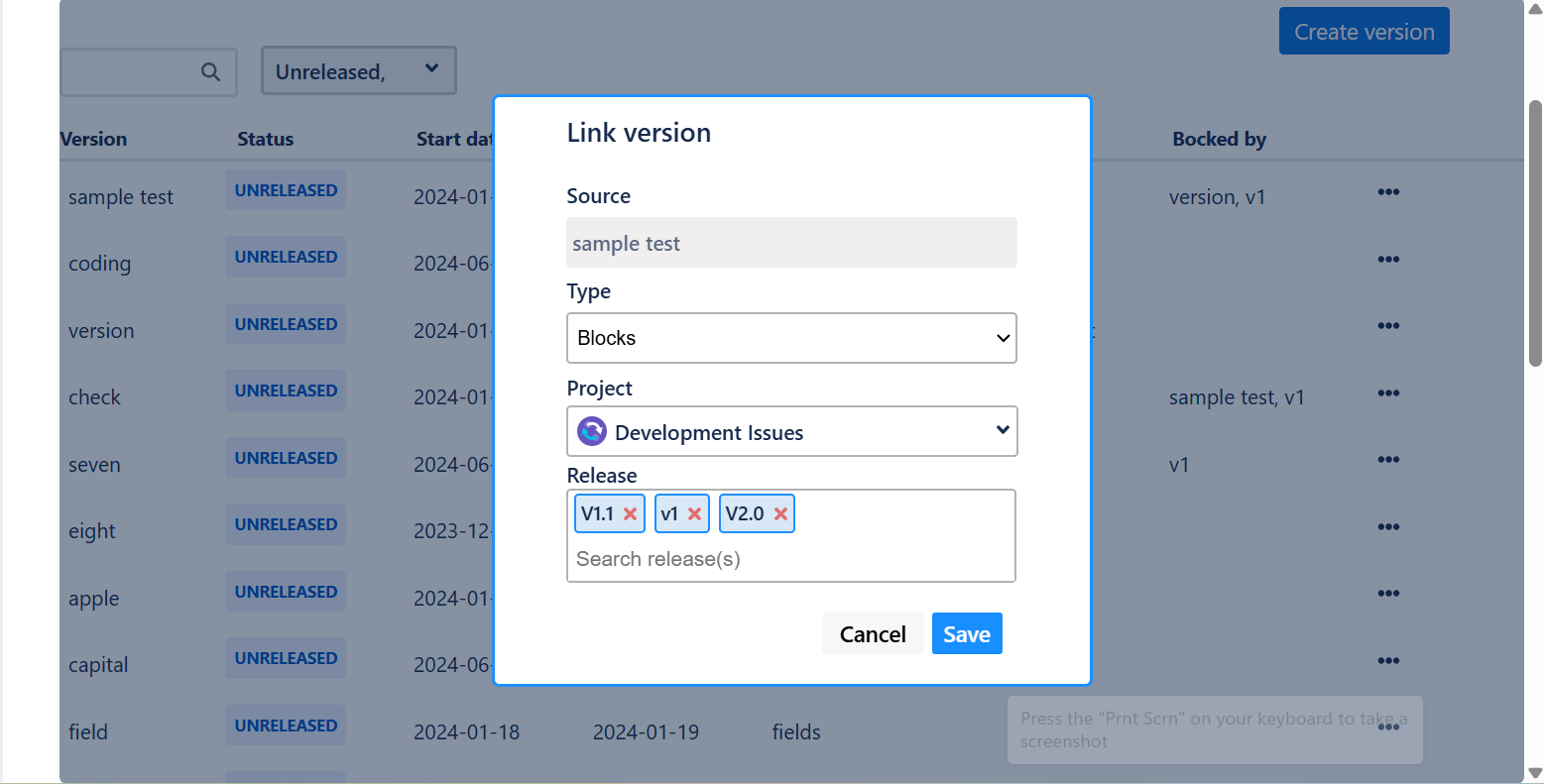
Task: Click version name sample test in table
Action: click(121, 197)
